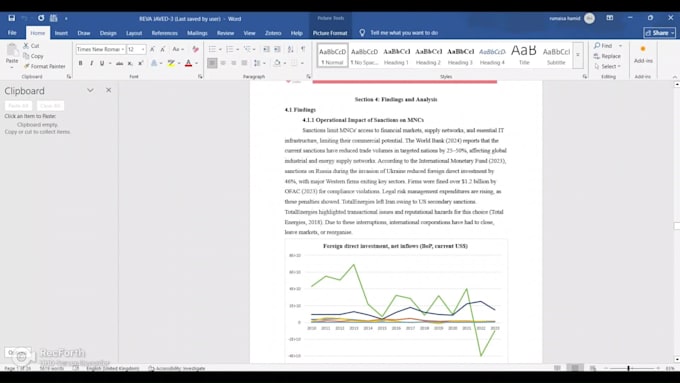The image size is (680, 383).
Task: Click the Share button
Action: click(660, 33)
